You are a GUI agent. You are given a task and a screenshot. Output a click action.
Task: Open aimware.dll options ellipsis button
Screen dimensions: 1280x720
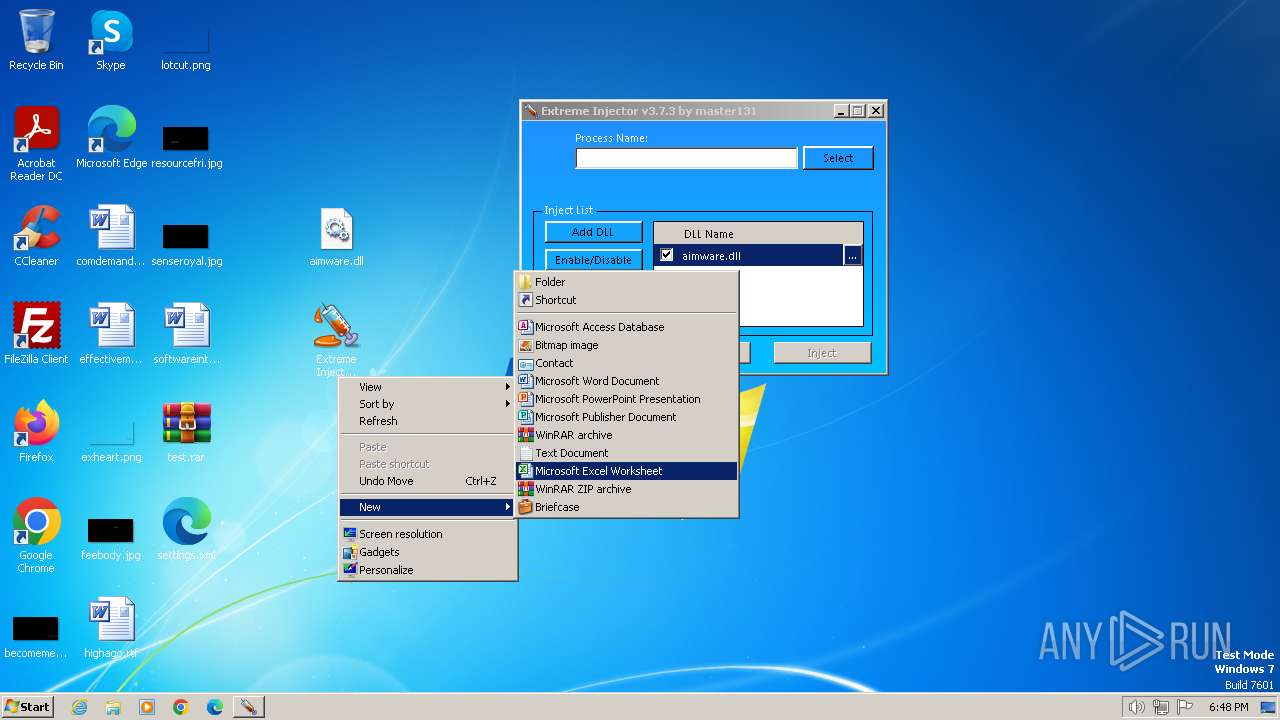coord(852,256)
